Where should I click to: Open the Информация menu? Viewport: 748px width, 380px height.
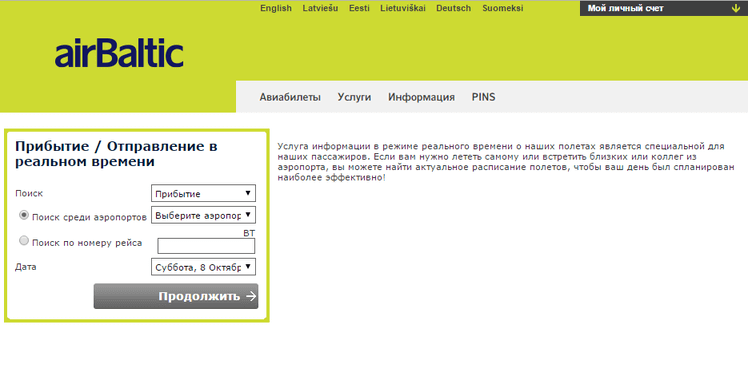pos(421,97)
